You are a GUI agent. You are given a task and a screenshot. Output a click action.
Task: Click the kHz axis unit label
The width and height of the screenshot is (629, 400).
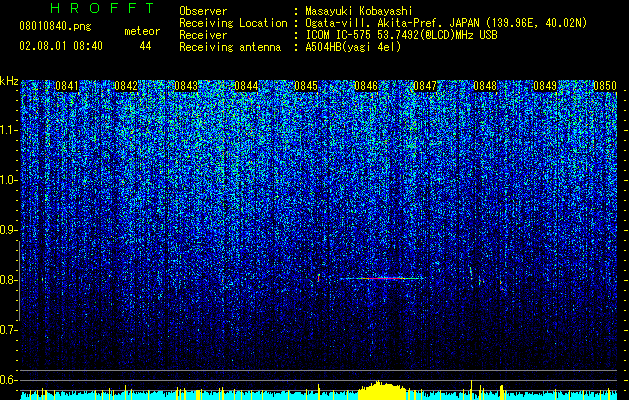point(9,81)
